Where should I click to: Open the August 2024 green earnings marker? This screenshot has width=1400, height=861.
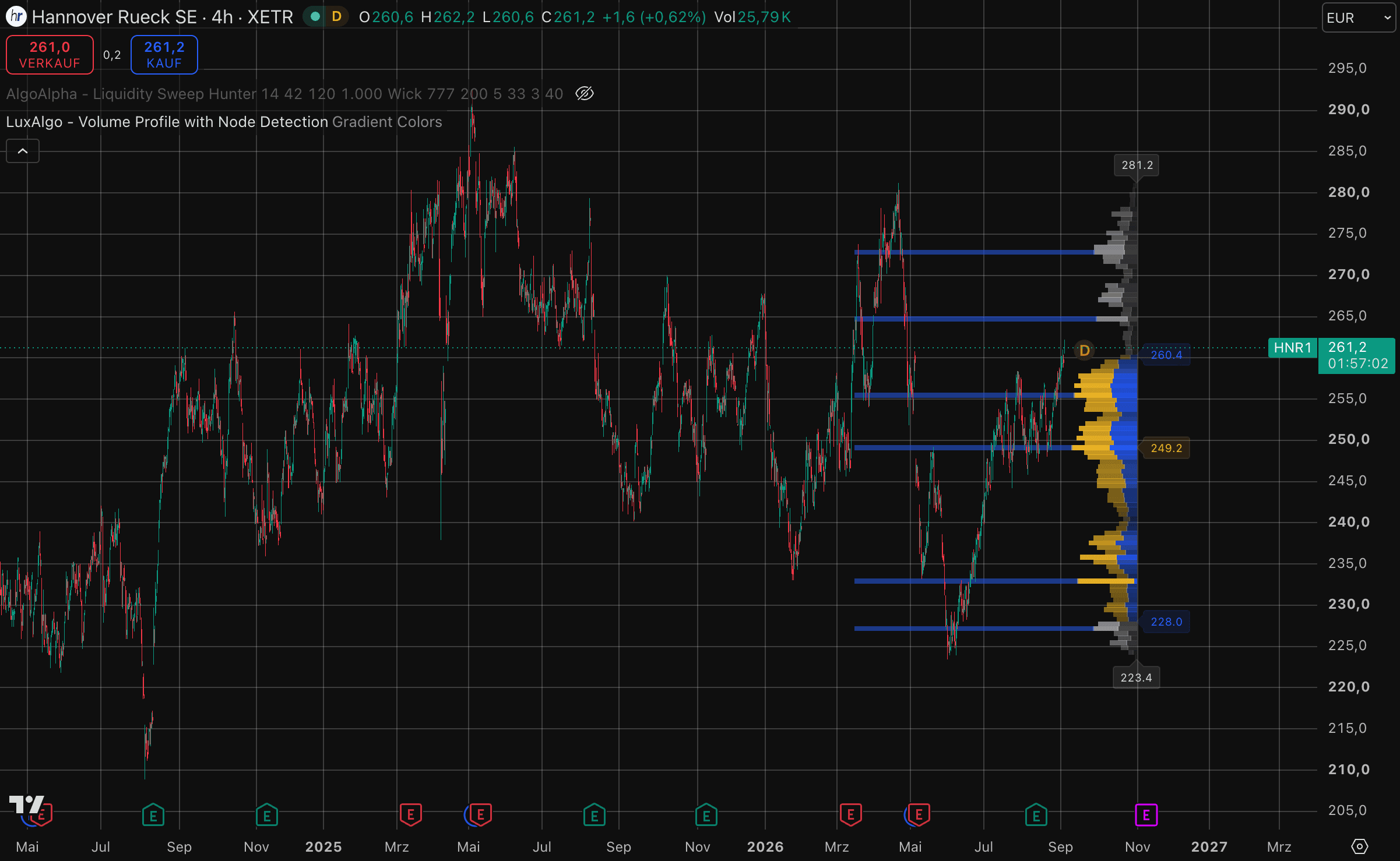153,815
